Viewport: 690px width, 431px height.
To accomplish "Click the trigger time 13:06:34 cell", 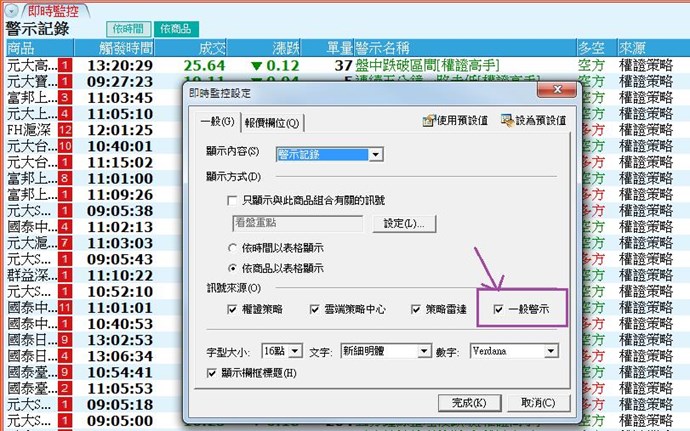I will coord(120,356).
